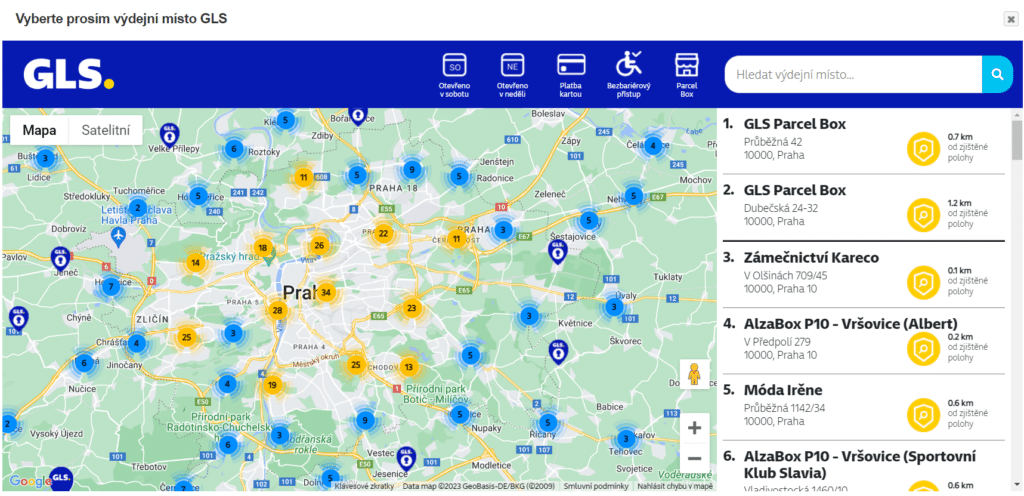Open the cluster marker labeled 19
Image resolution: width=1024 pixels, height=496 pixels.
pos(272,384)
